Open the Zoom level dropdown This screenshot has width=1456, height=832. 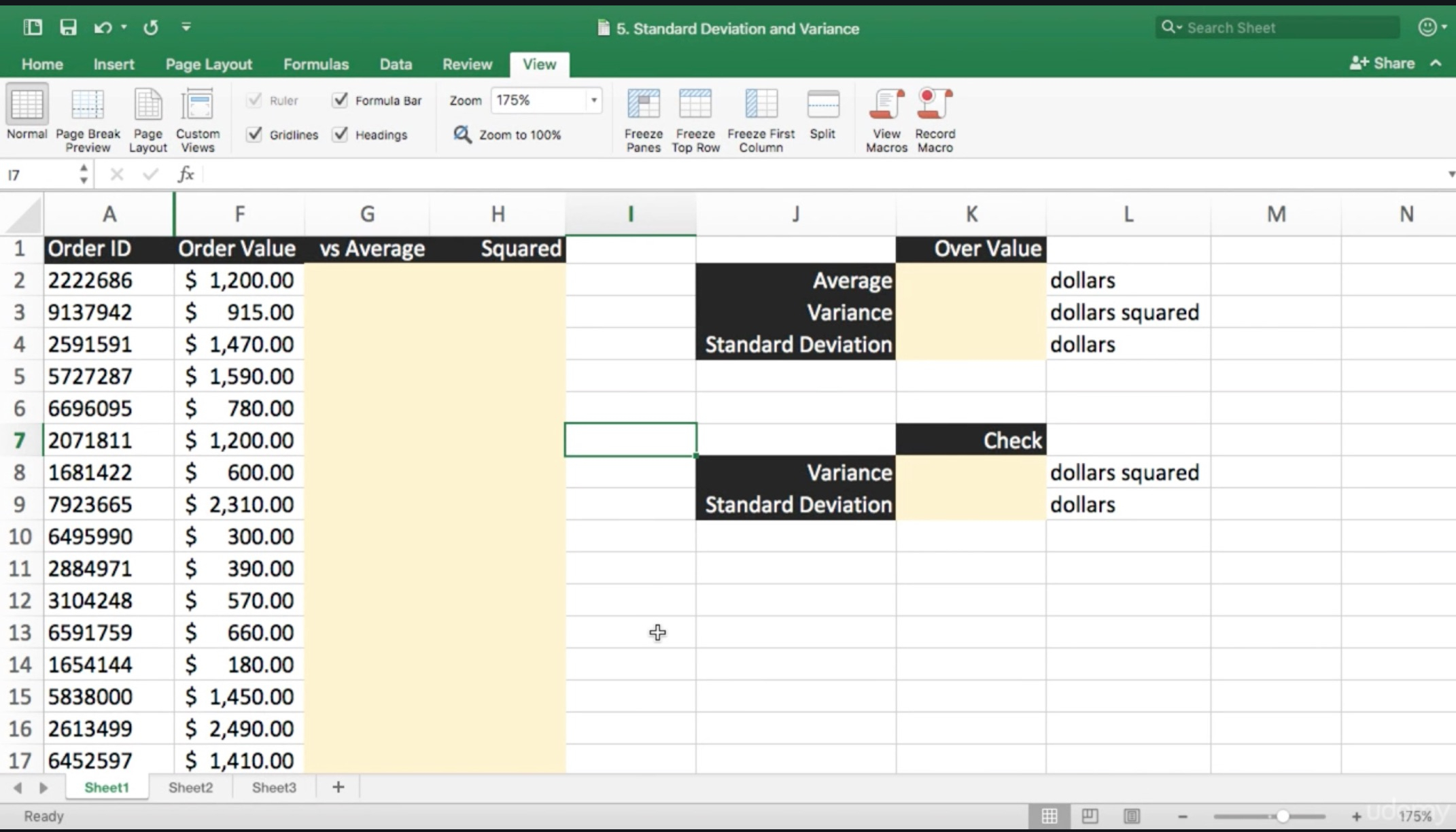coord(591,99)
